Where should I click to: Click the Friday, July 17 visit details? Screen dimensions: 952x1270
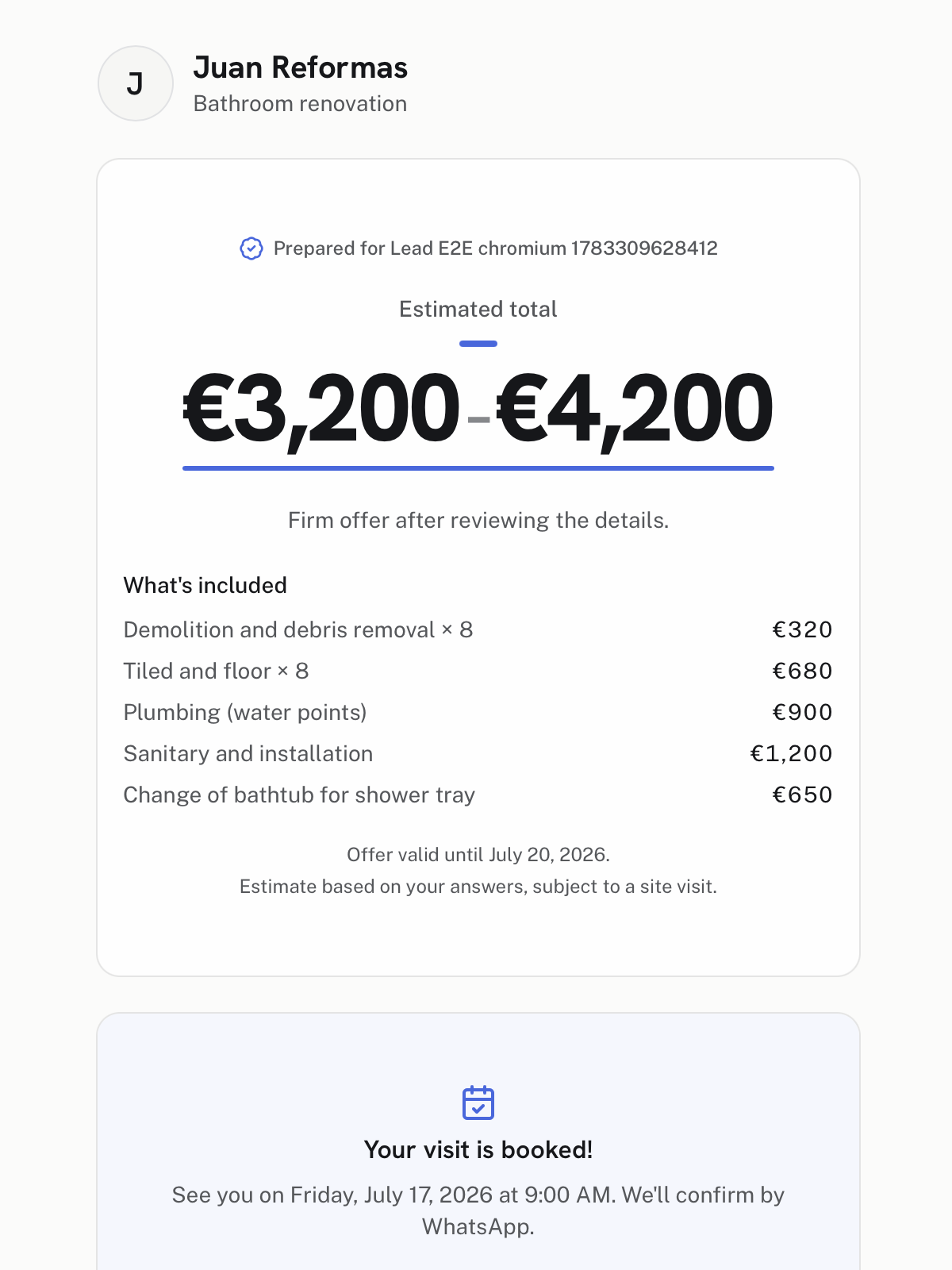[x=478, y=1210]
